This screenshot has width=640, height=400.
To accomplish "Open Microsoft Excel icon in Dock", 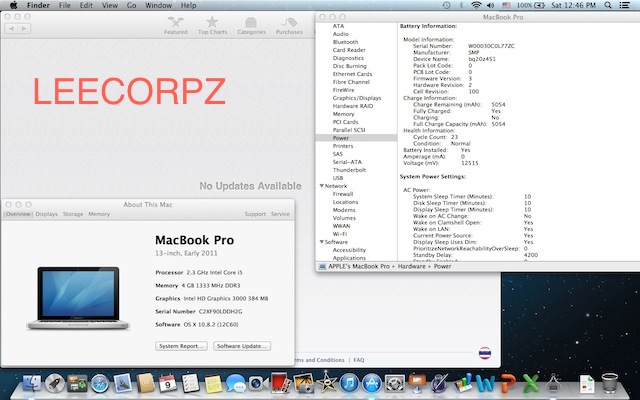I will pos(531,384).
